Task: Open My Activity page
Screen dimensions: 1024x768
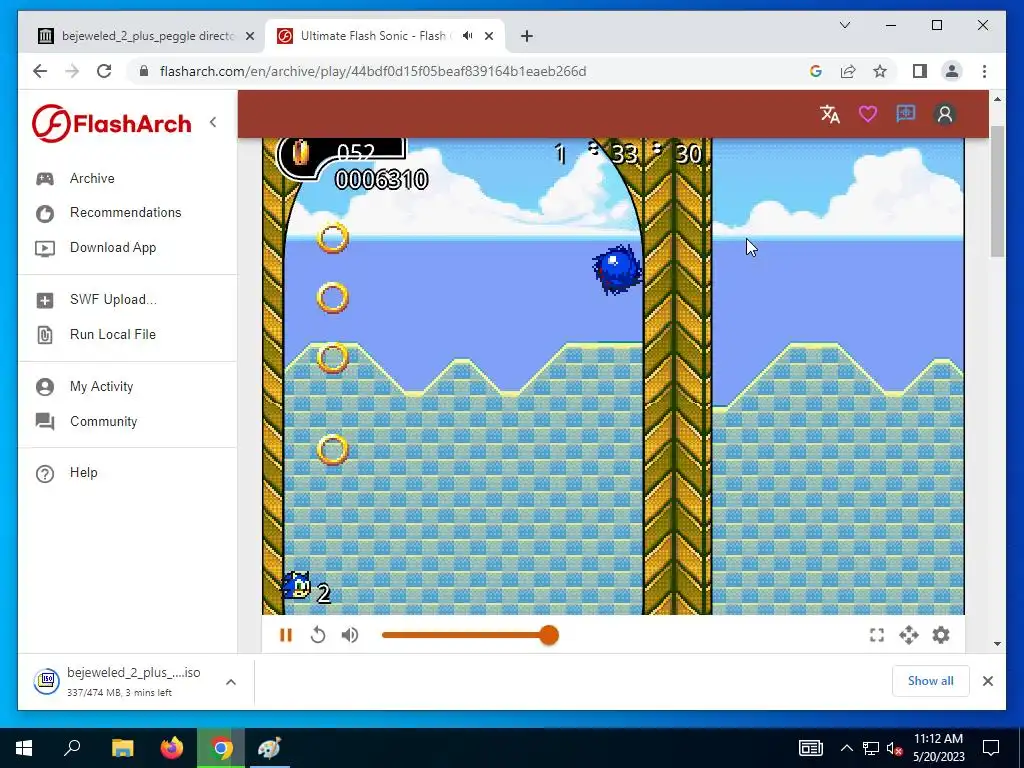Action: (101, 387)
